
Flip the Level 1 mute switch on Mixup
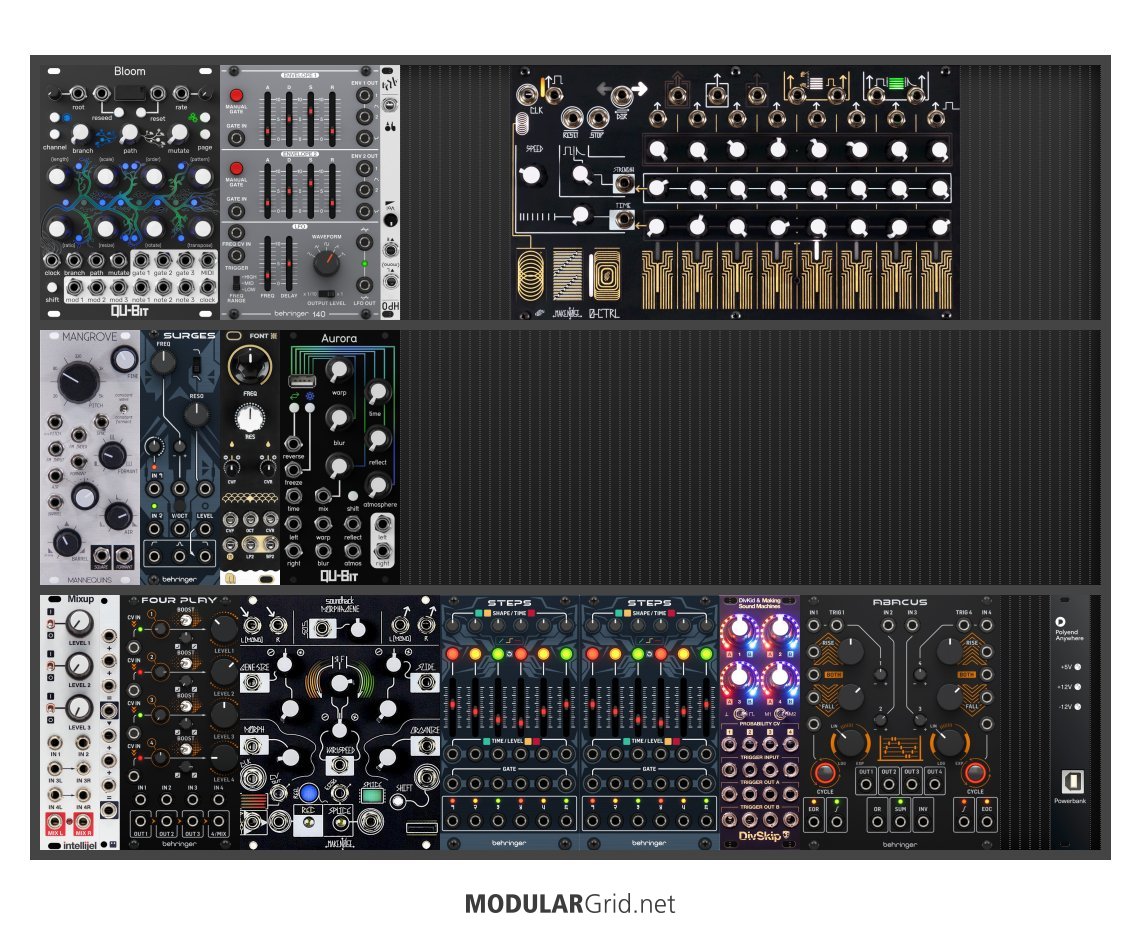(x=51, y=624)
